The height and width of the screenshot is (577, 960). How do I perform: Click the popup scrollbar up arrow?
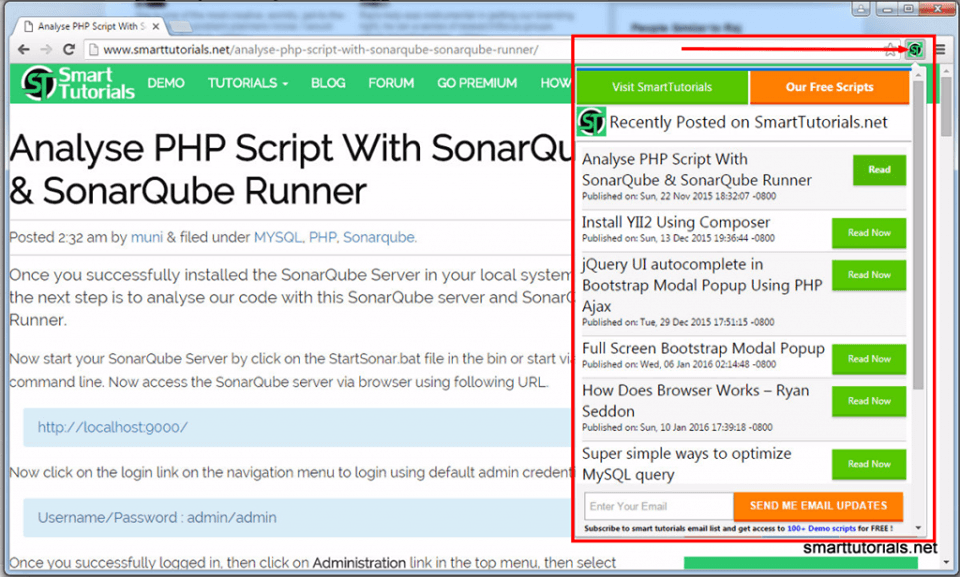point(918,75)
